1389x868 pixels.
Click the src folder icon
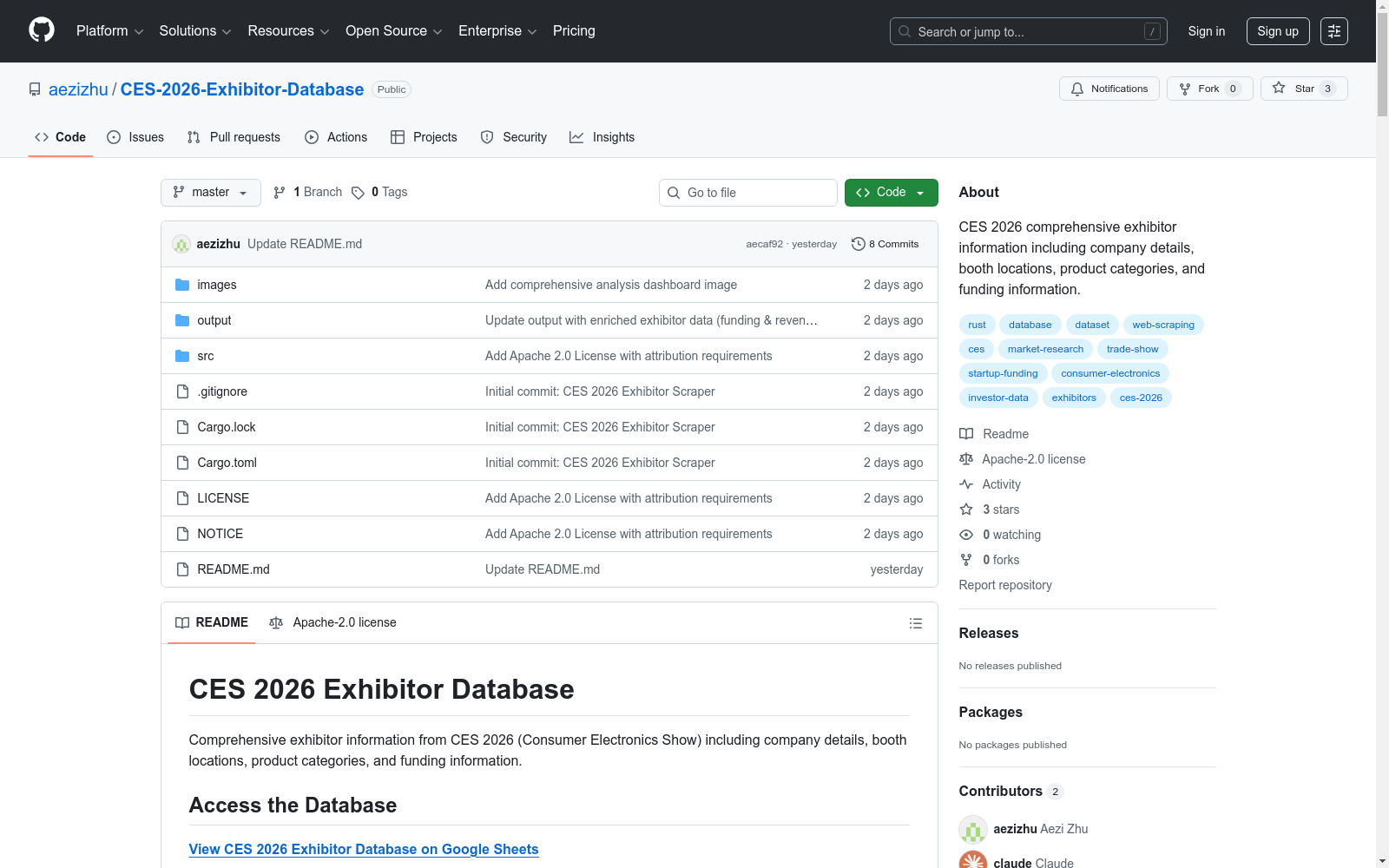click(182, 356)
